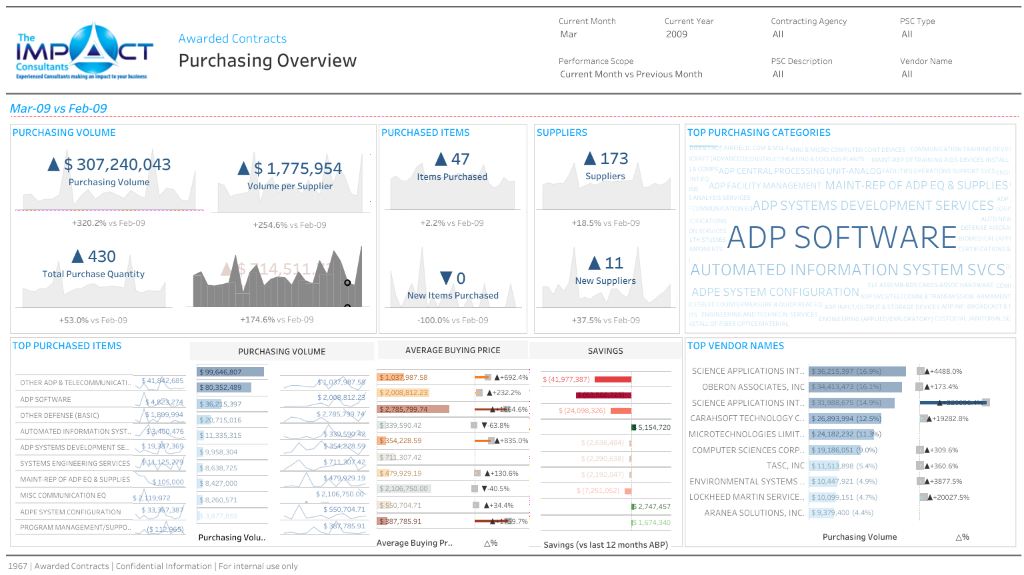Screen dimensions: 1024x575
Task: Click the up triangle beside +309.6%
Action: pyautogui.click(x=927, y=450)
